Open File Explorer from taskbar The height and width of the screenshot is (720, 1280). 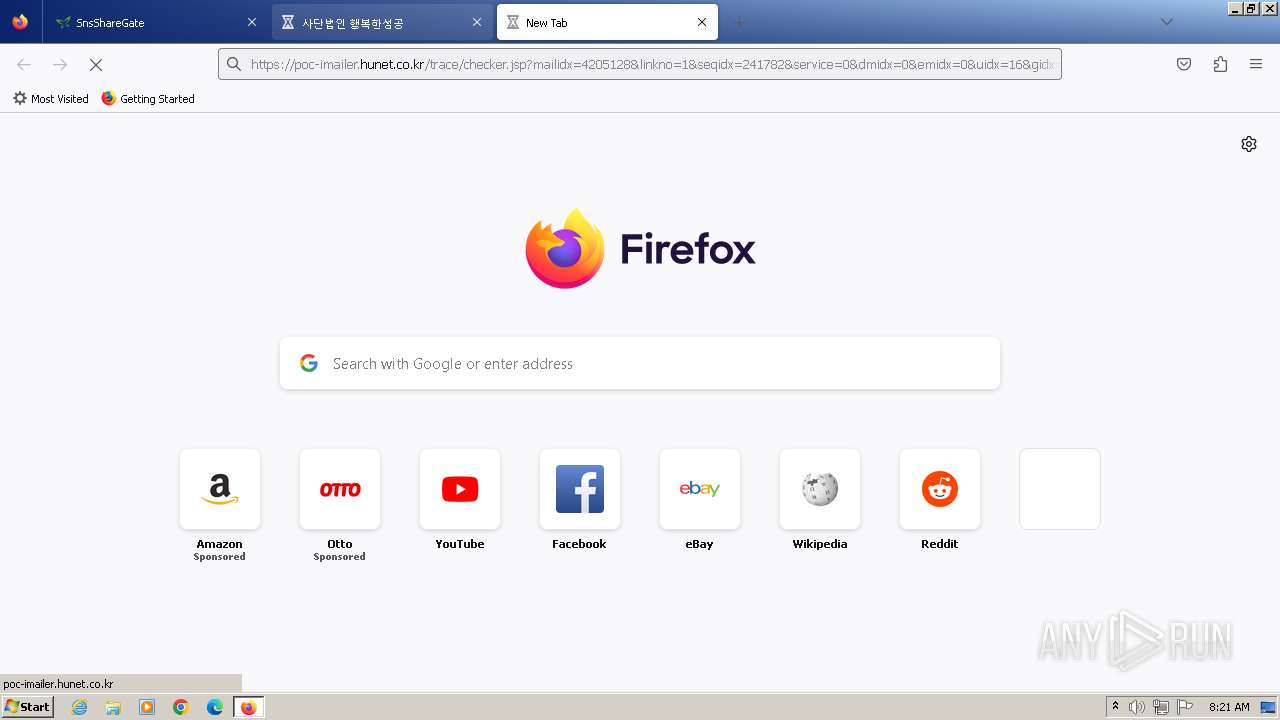pyautogui.click(x=113, y=707)
